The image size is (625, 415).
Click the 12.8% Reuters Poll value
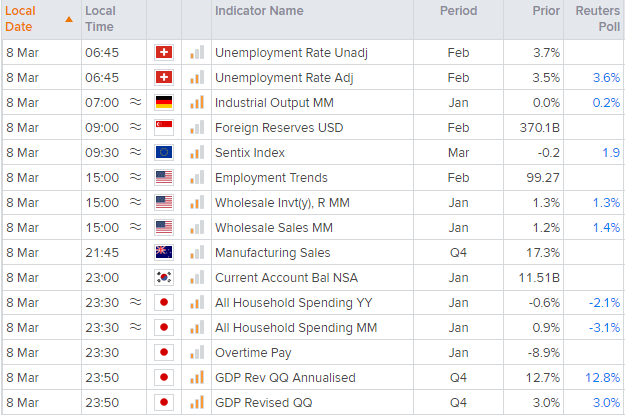point(600,377)
